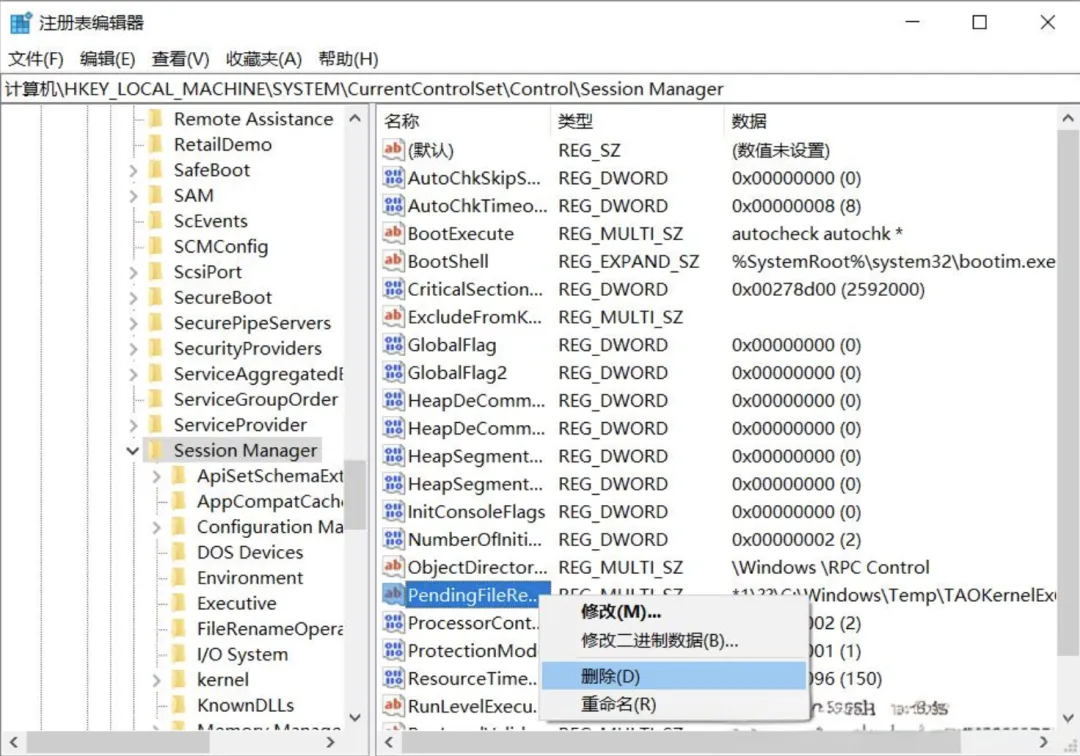1080x756 pixels.
Task: Expand the kernel subkey
Action: [x=156, y=680]
